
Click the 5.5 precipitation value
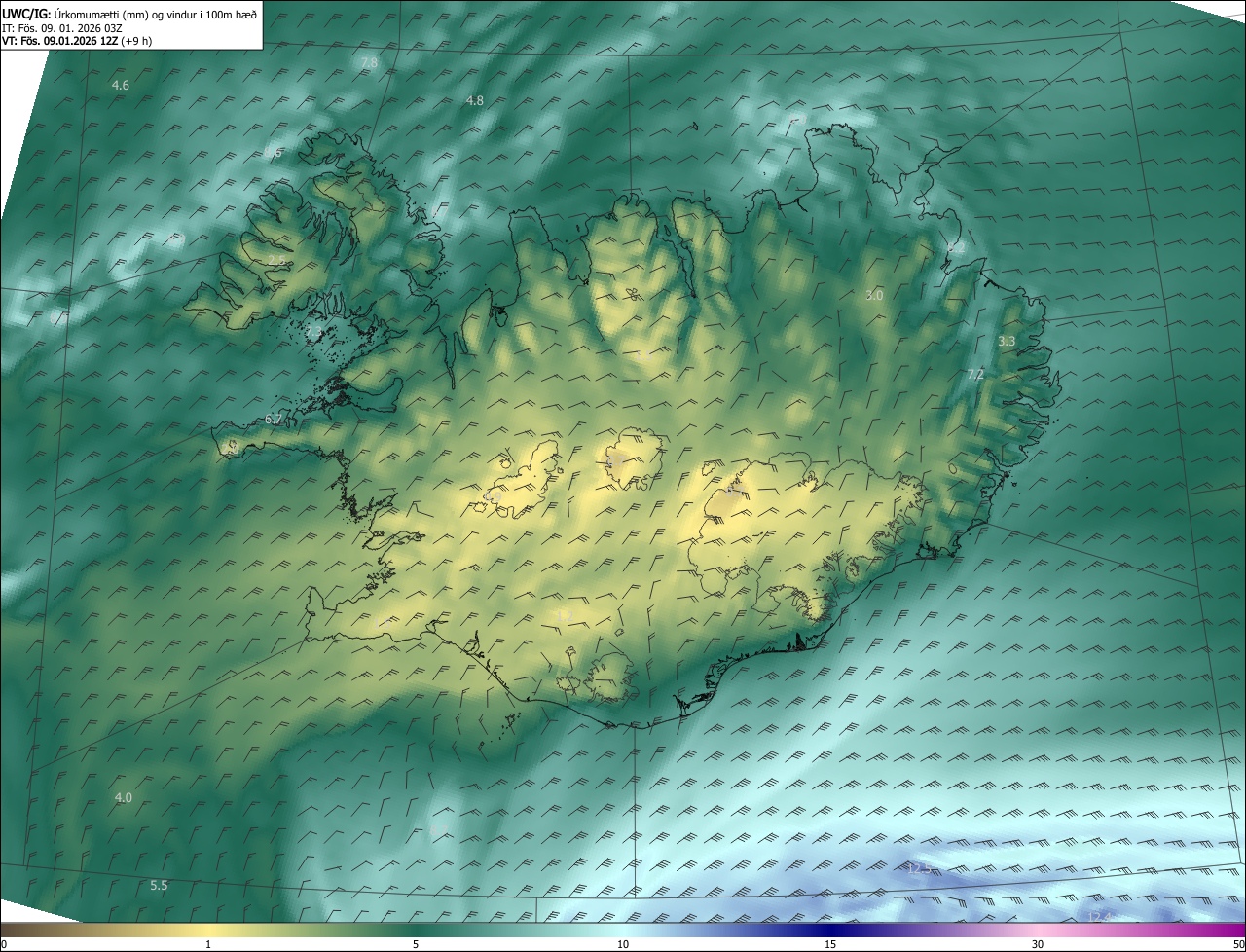point(159,885)
